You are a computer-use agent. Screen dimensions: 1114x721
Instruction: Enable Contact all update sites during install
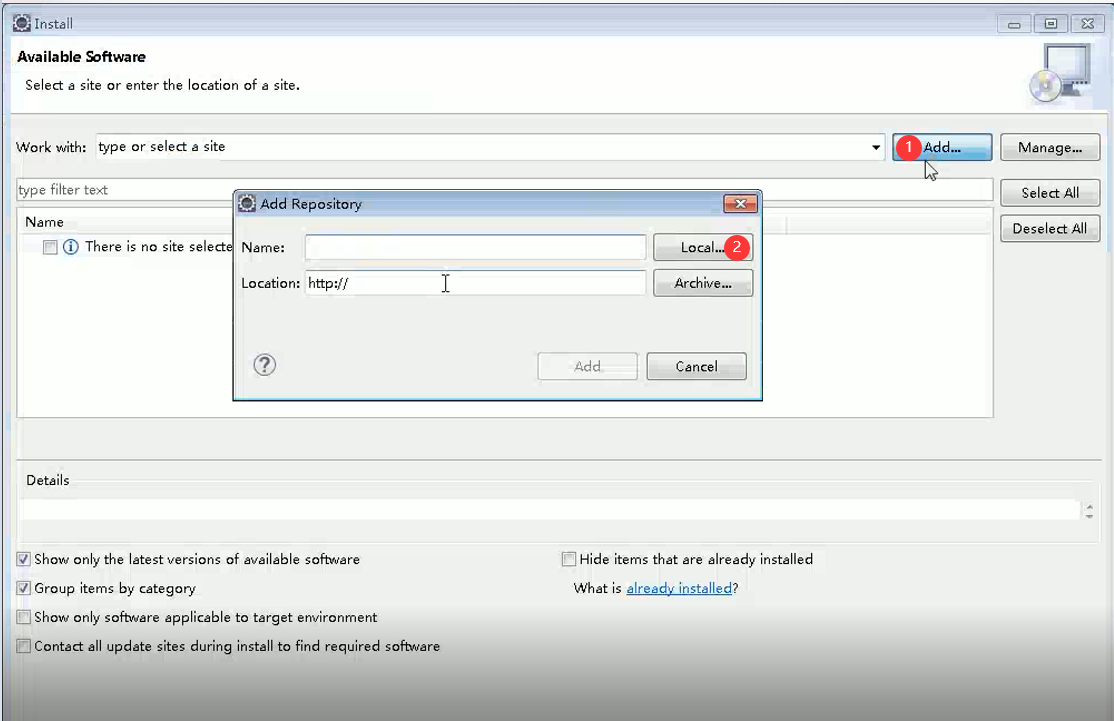point(23,646)
